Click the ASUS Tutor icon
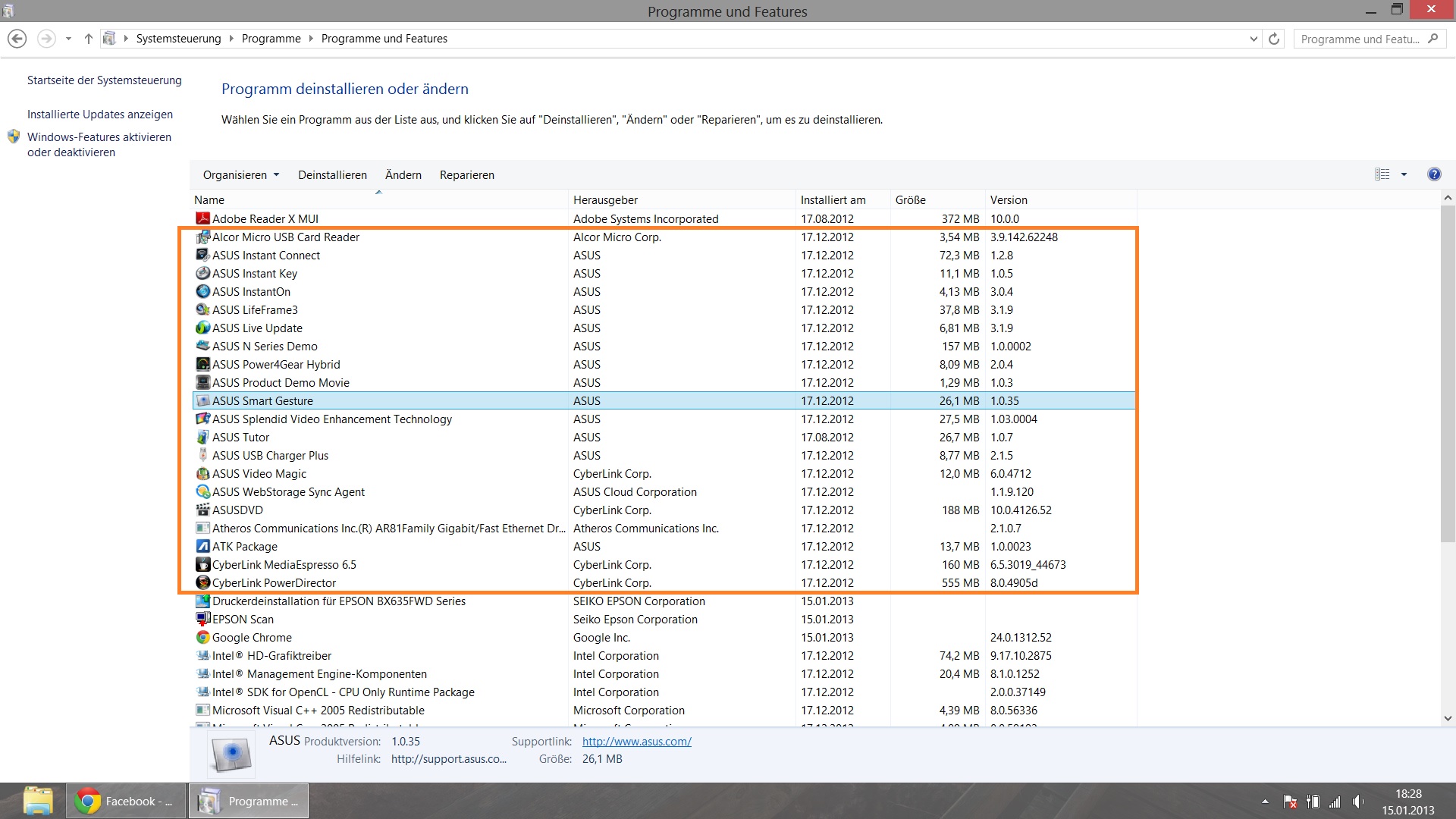 [x=202, y=438]
